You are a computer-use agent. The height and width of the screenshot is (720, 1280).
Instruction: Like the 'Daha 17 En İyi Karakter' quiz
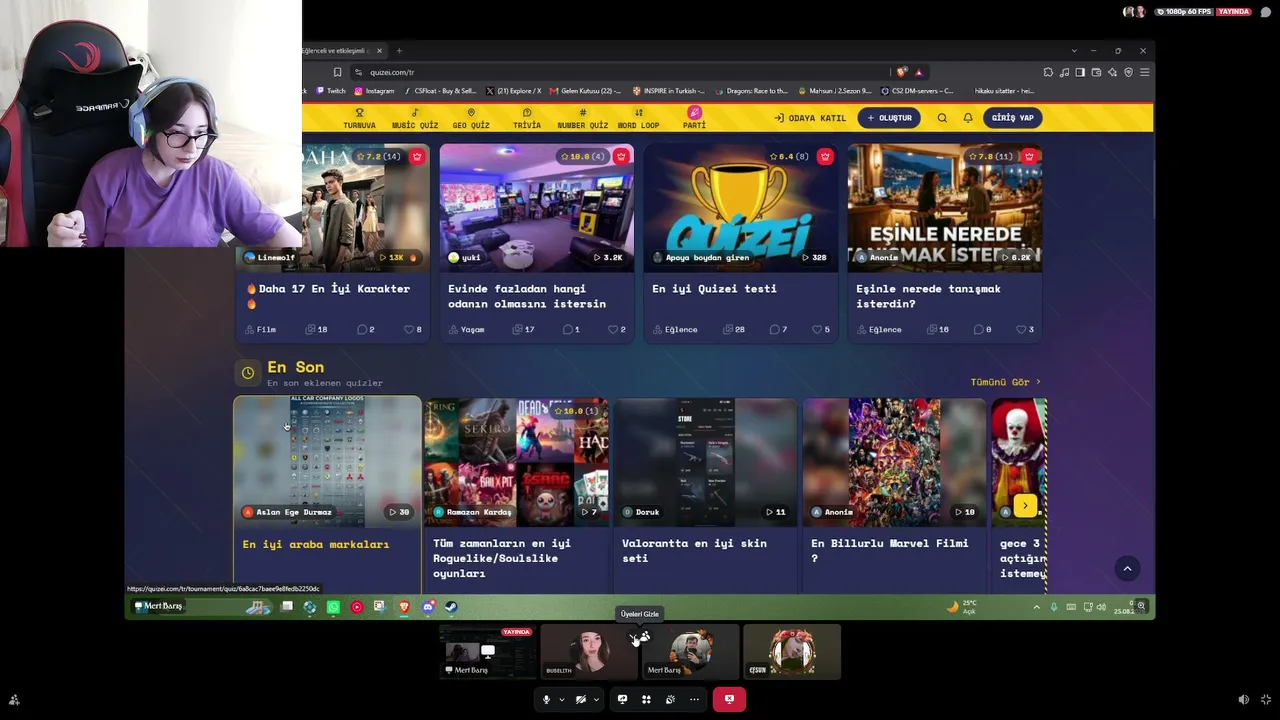(x=413, y=329)
